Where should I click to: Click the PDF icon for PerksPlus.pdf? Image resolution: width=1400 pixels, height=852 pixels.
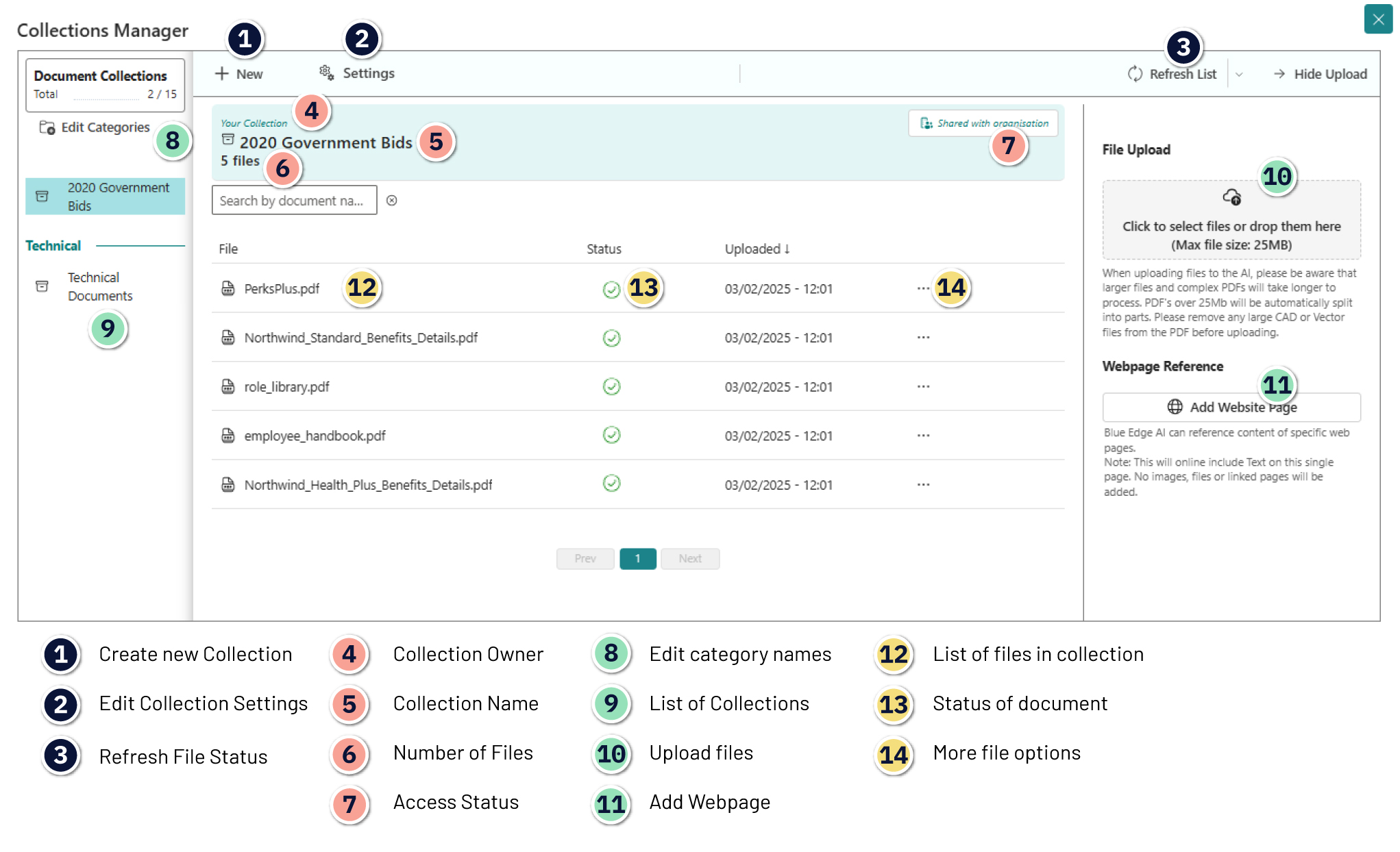[228, 288]
